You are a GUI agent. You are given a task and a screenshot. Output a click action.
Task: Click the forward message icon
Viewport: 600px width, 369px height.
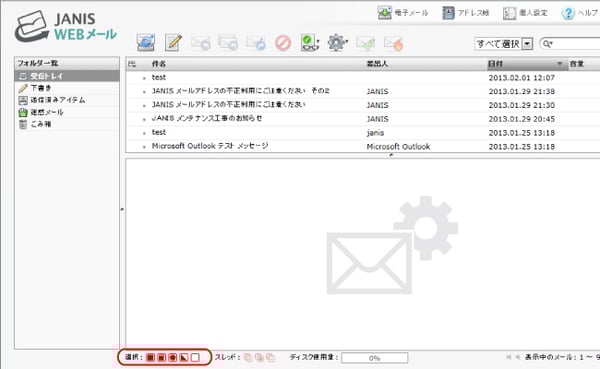(256, 43)
